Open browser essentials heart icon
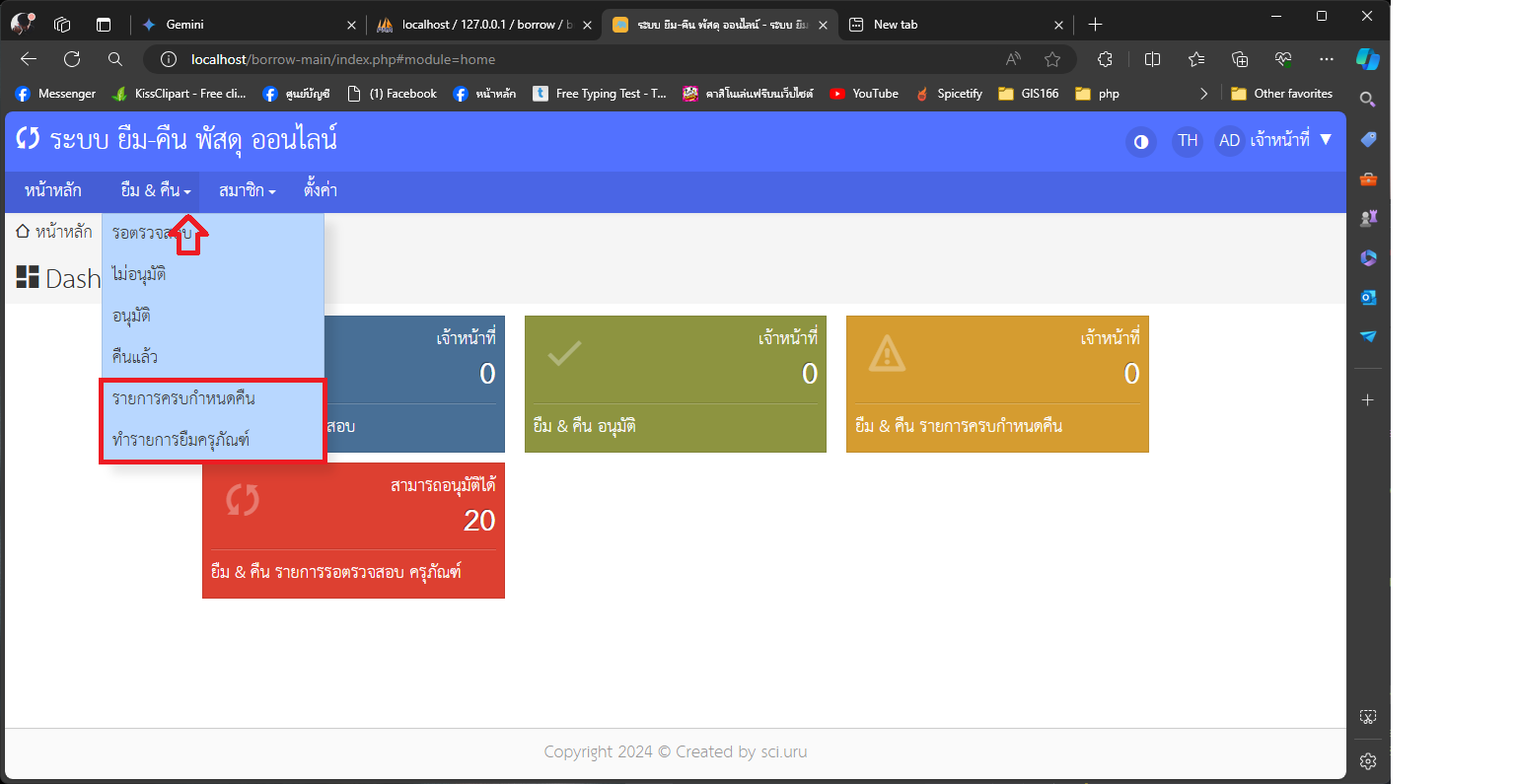The image size is (1515, 784). (1283, 59)
